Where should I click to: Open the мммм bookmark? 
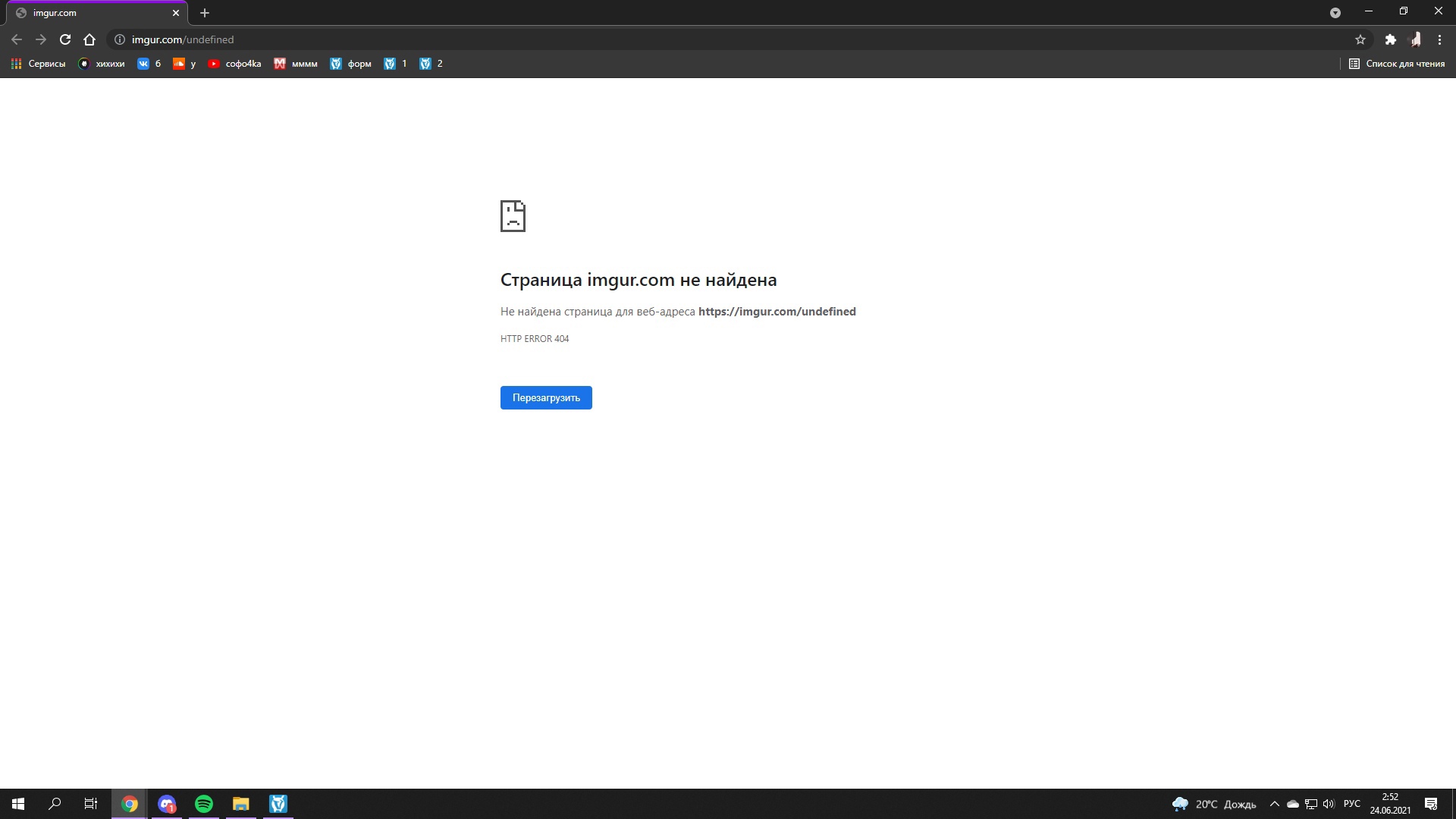(296, 64)
